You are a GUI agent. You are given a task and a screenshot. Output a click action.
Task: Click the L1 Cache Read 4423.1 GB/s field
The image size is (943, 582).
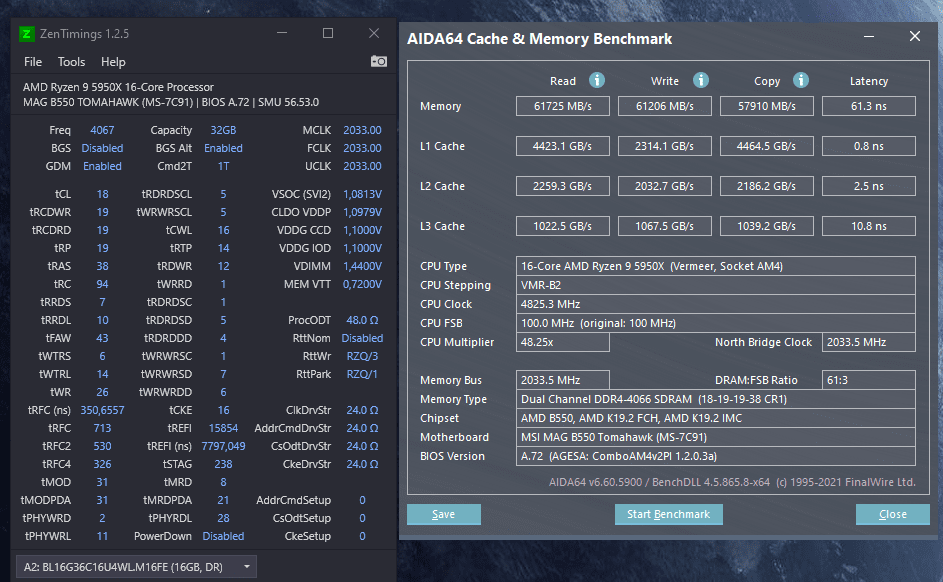562,146
